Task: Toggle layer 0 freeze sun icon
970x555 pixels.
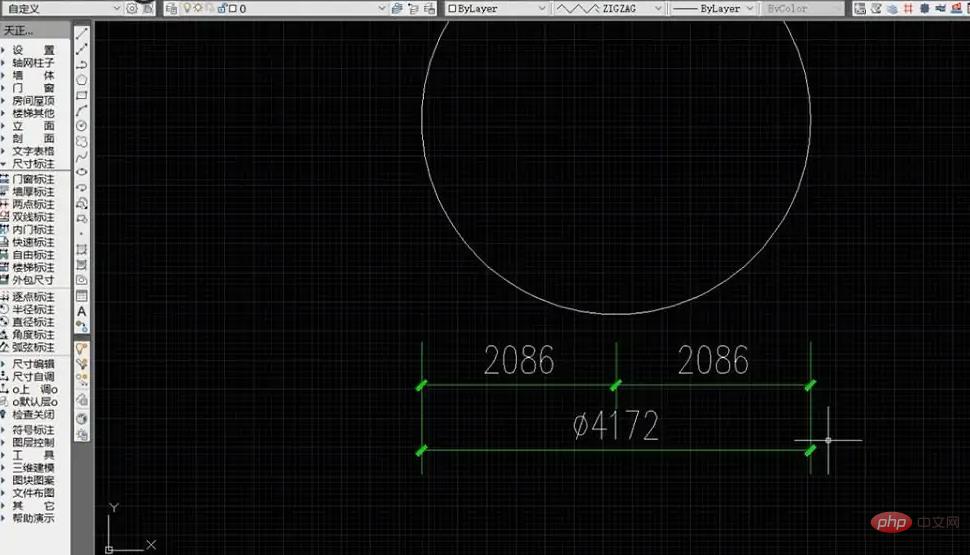Action: pyautogui.click(x=198, y=8)
